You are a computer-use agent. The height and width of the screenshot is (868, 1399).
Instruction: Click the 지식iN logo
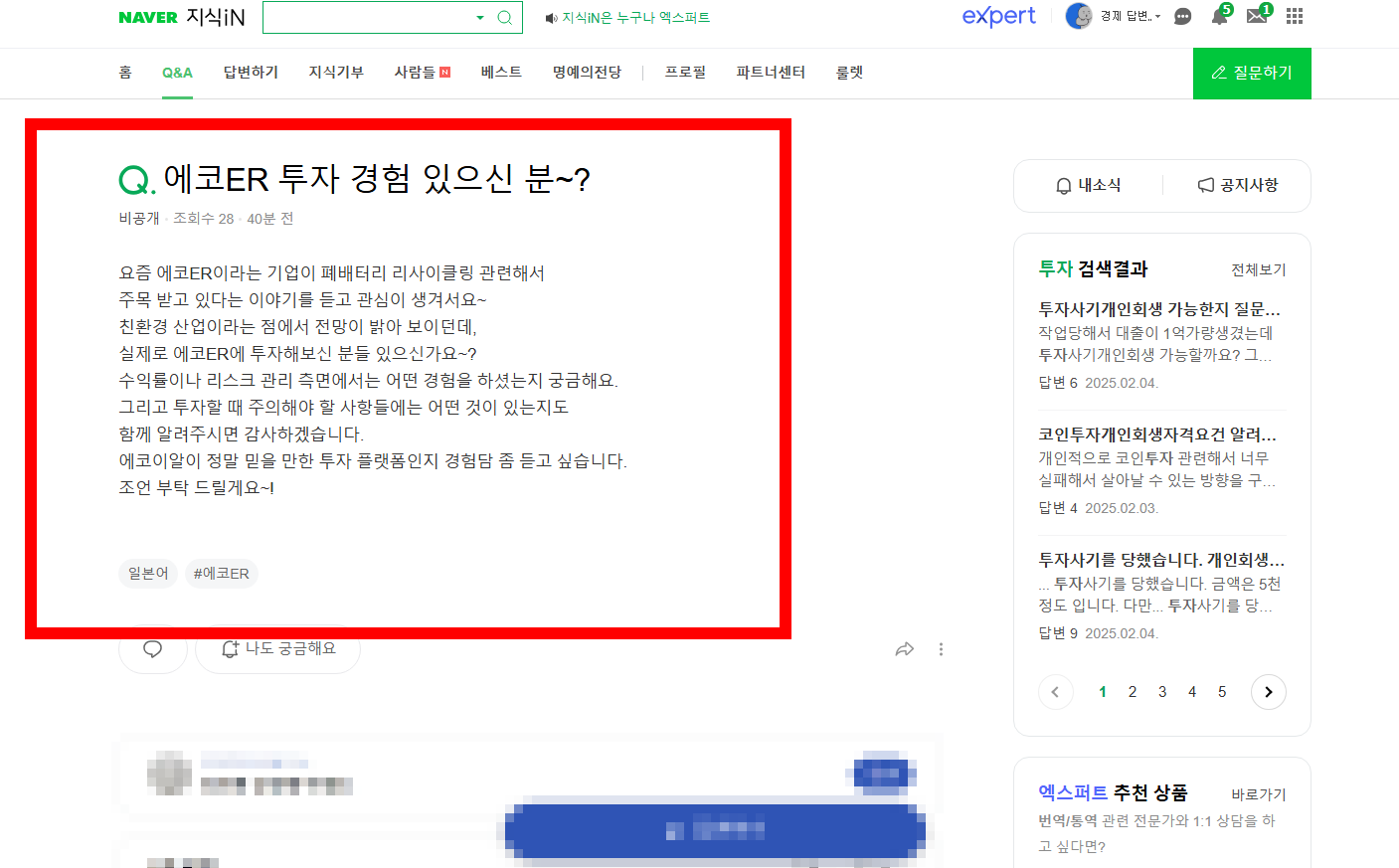tap(216, 18)
